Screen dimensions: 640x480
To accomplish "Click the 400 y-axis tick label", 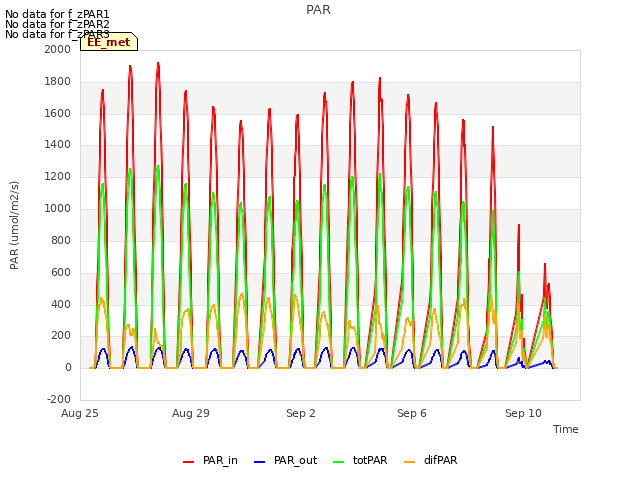I will (x=61, y=304).
